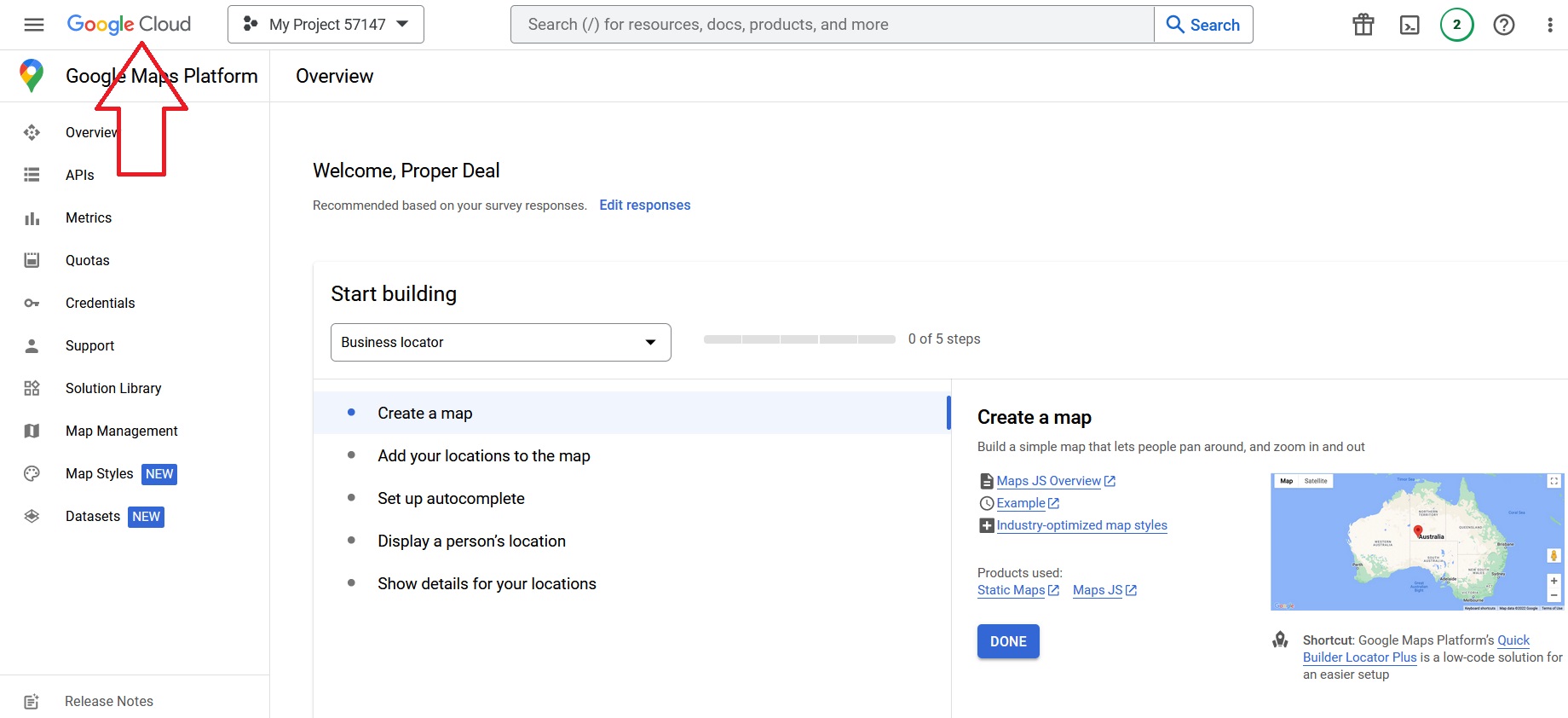1568x718 pixels.
Task: Activate the Cloud Shell terminal icon
Action: point(1410,25)
